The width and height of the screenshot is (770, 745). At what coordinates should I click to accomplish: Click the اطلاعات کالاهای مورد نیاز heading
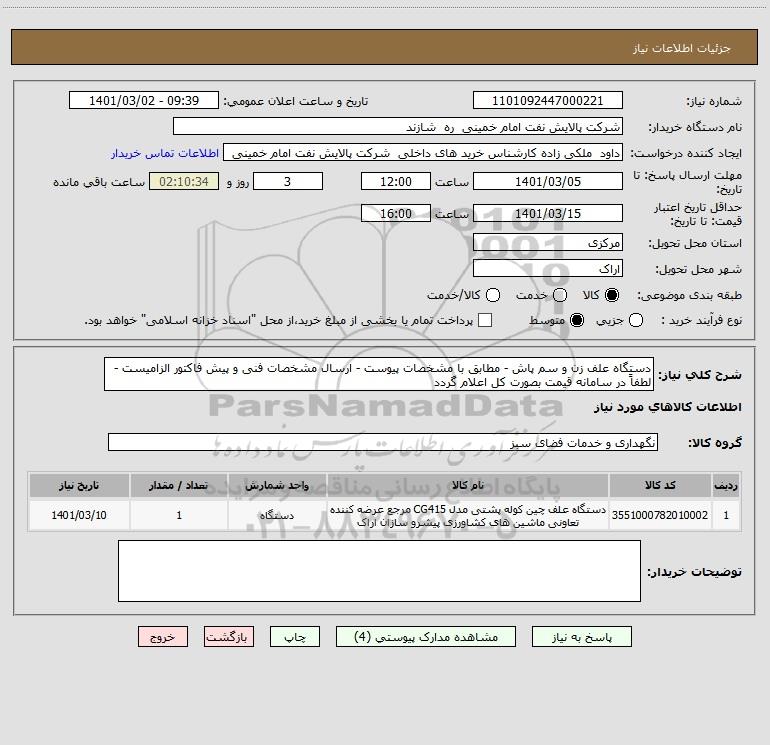pyautogui.click(x=668, y=407)
